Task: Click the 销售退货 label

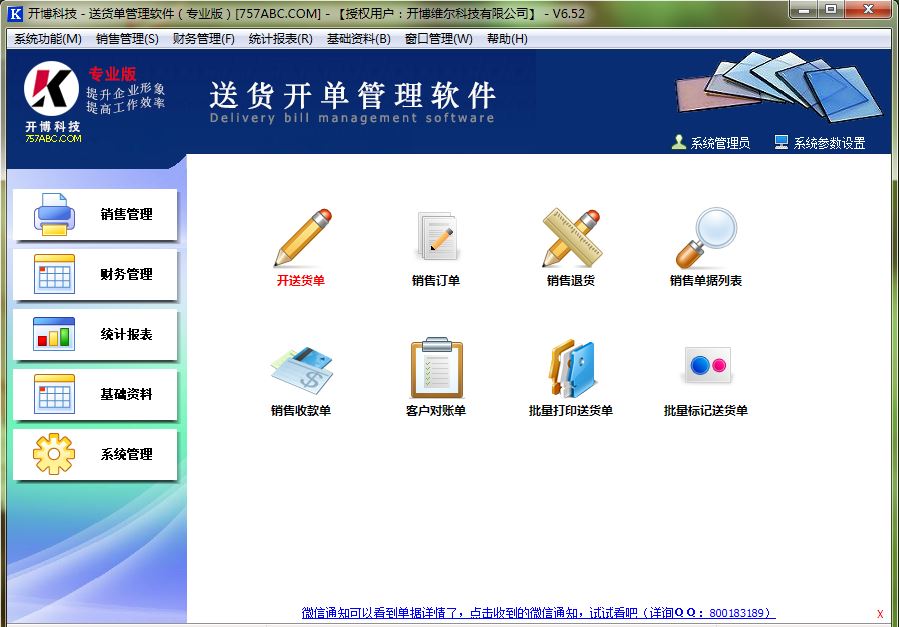Action: (x=570, y=280)
